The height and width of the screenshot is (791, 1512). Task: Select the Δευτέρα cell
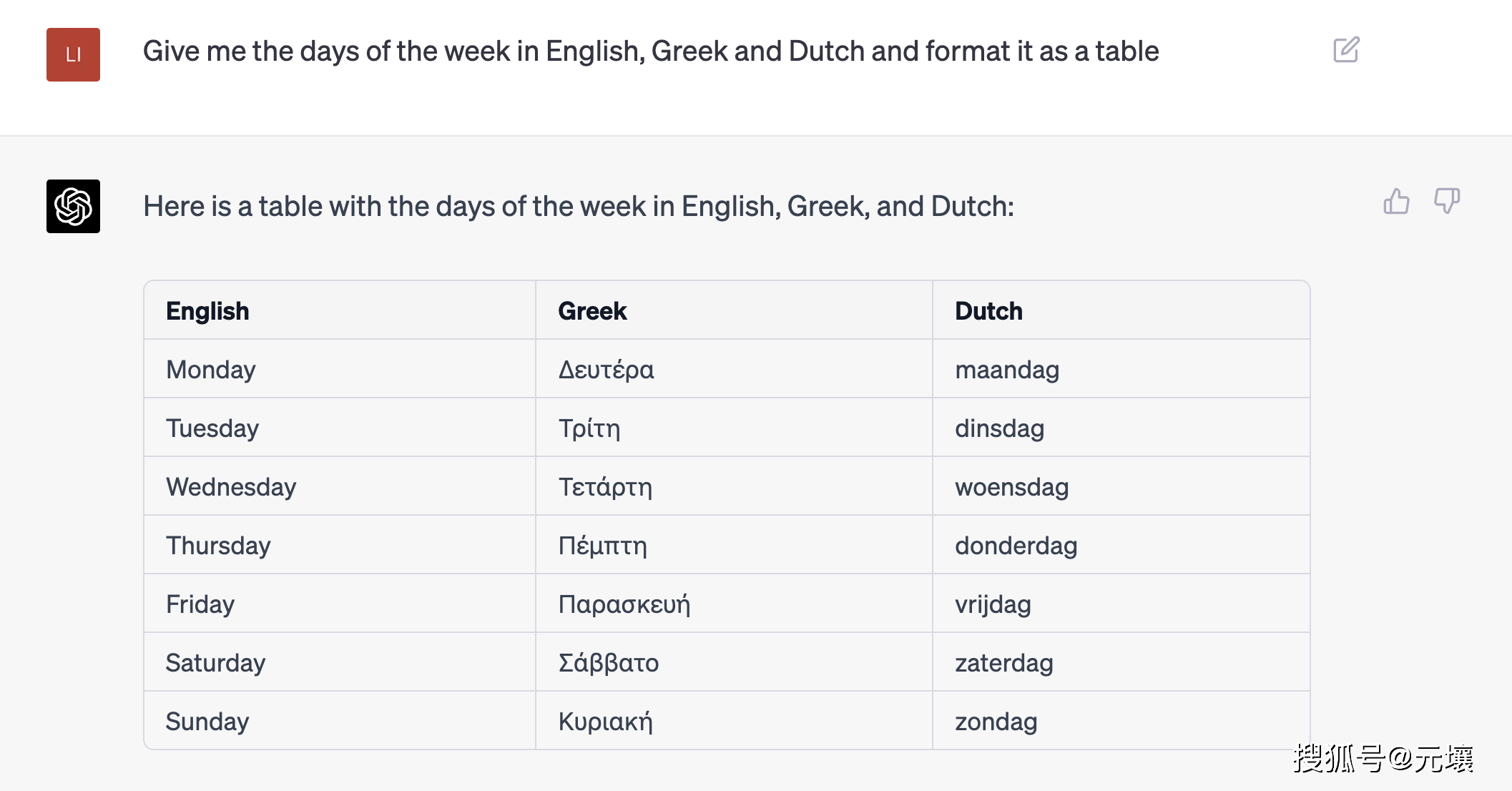734,369
